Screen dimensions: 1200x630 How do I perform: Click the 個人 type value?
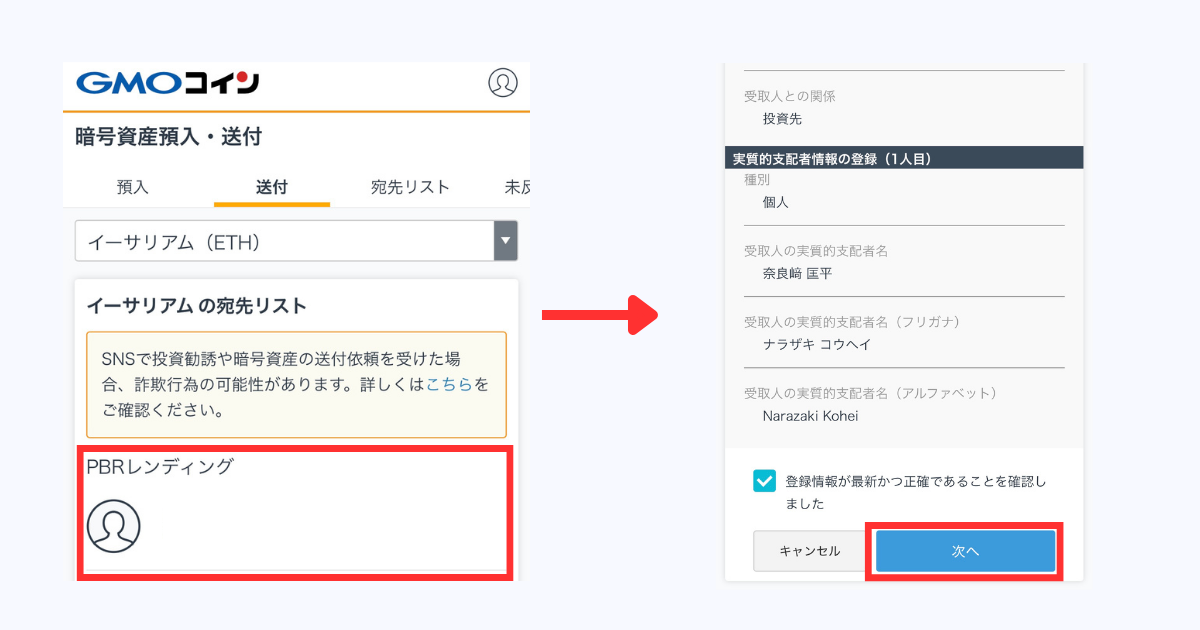coord(776,202)
